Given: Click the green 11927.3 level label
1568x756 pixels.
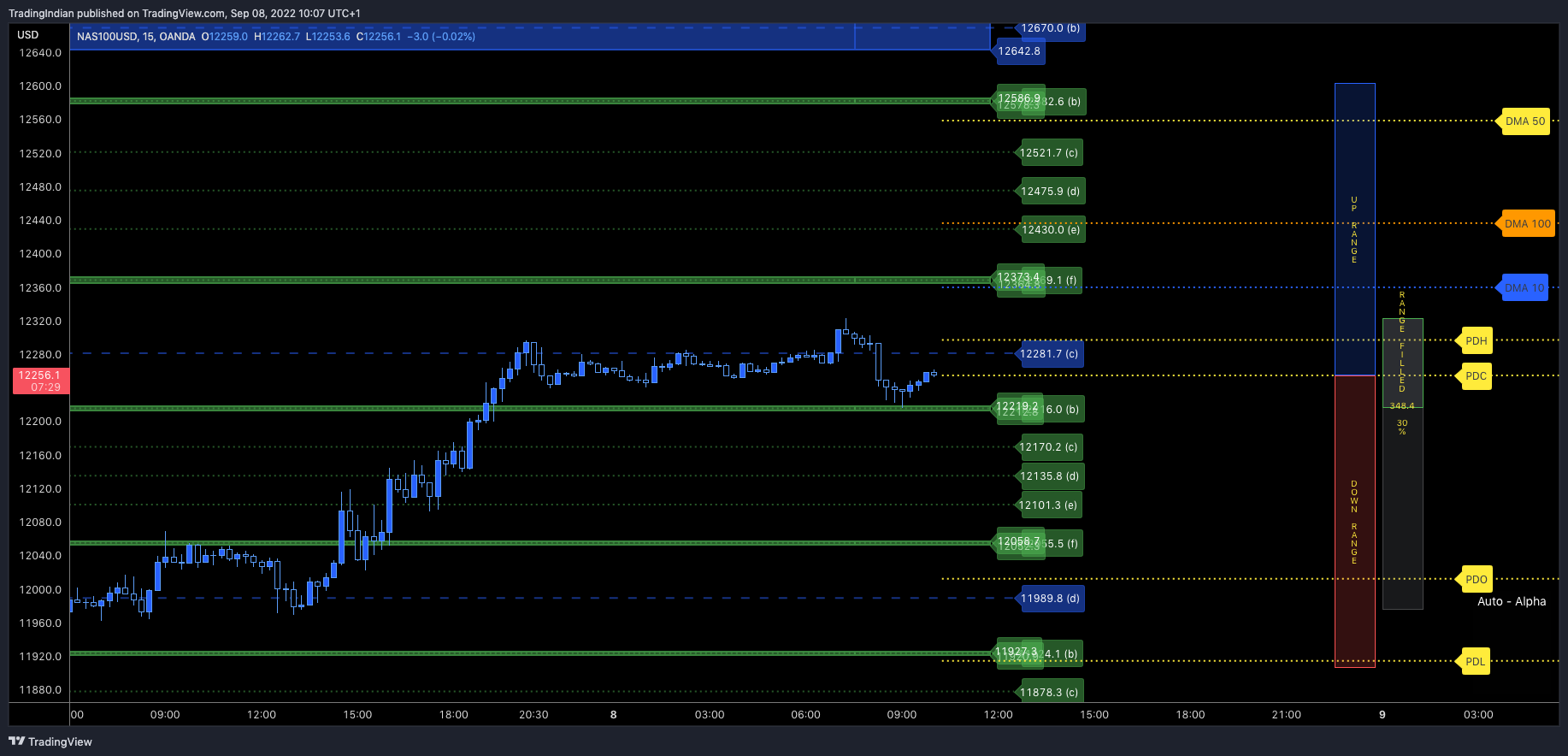Looking at the screenshot, I should pos(1017,653).
